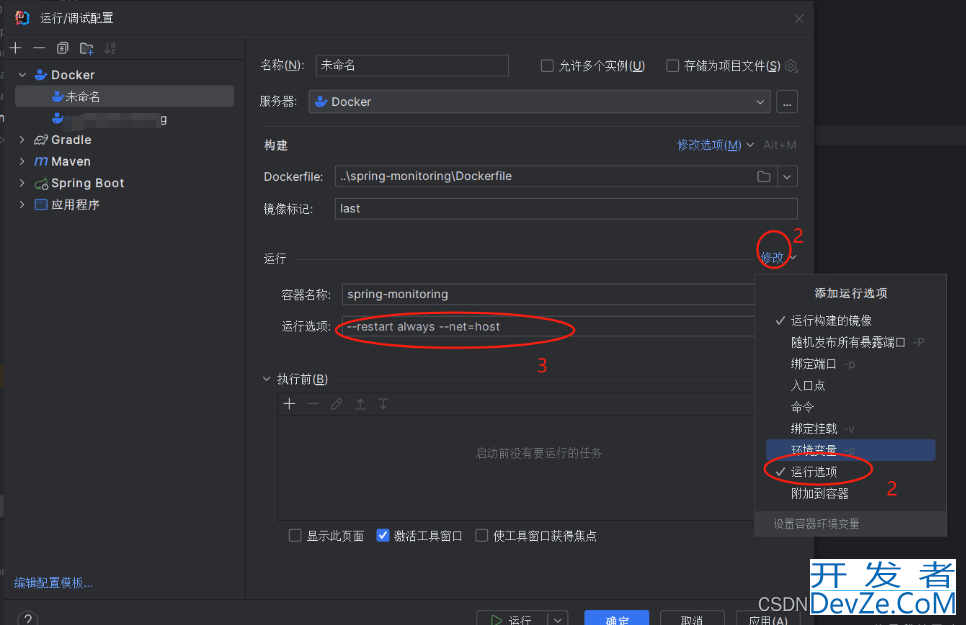Click the 确定 OK button
This screenshot has height=625, width=966.
pyautogui.click(x=617, y=619)
